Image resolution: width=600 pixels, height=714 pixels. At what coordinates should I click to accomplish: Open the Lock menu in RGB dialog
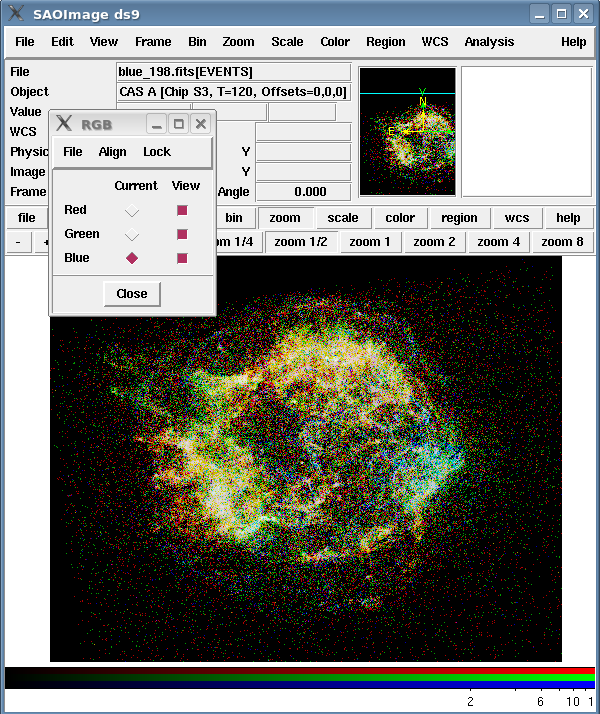(x=157, y=152)
